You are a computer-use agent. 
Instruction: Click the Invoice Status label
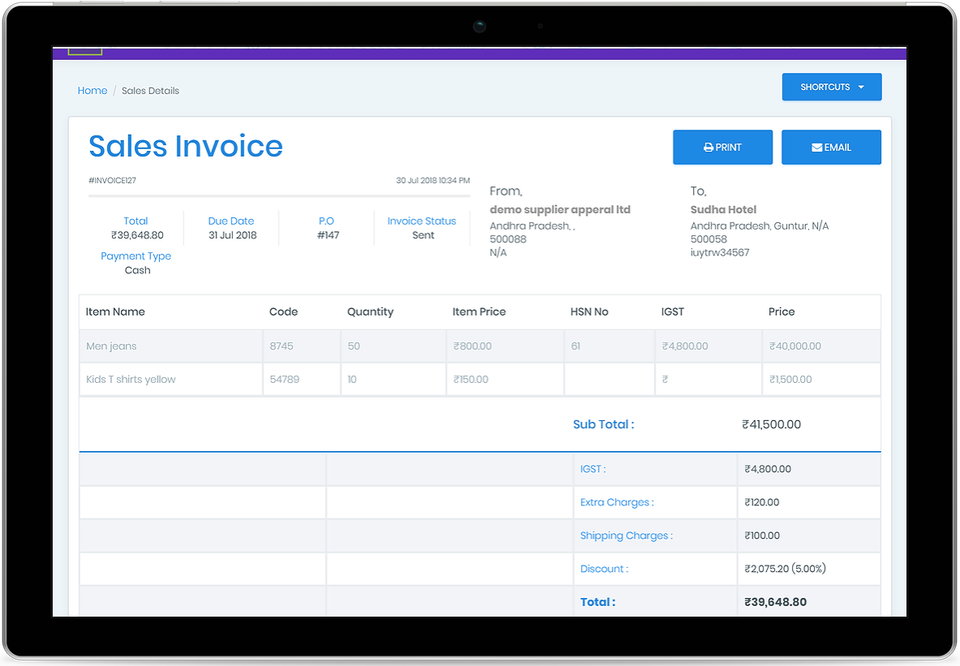[x=421, y=221]
